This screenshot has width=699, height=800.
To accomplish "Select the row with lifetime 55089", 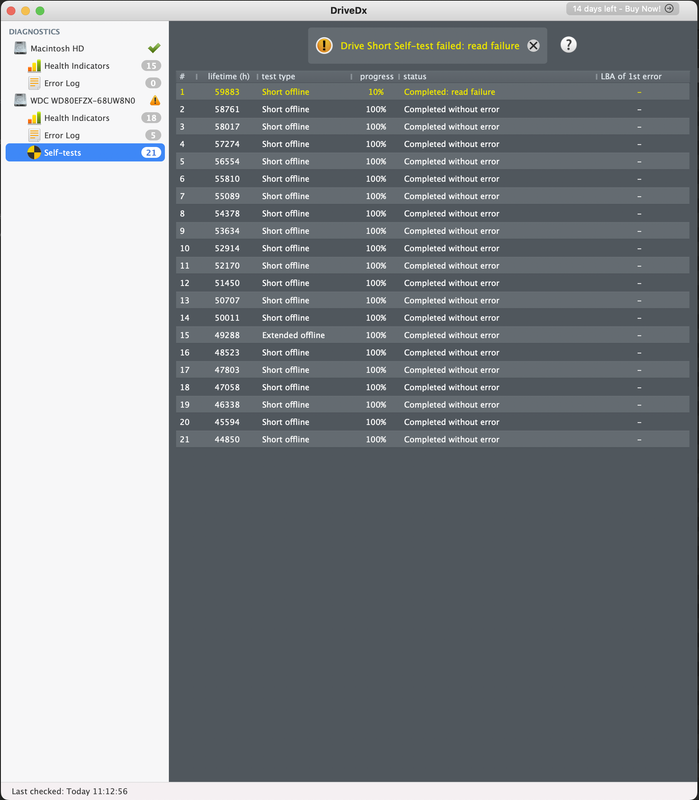I will (x=433, y=196).
